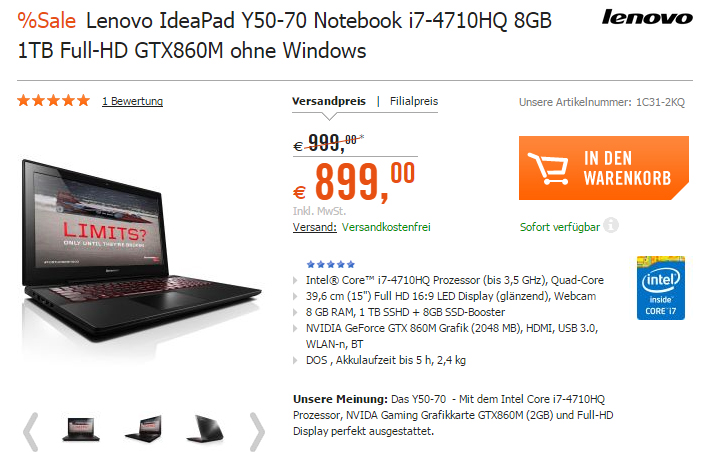This screenshot has width=713, height=452.
Task: Show previous thumbnail with left arrow
Action: [31, 432]
